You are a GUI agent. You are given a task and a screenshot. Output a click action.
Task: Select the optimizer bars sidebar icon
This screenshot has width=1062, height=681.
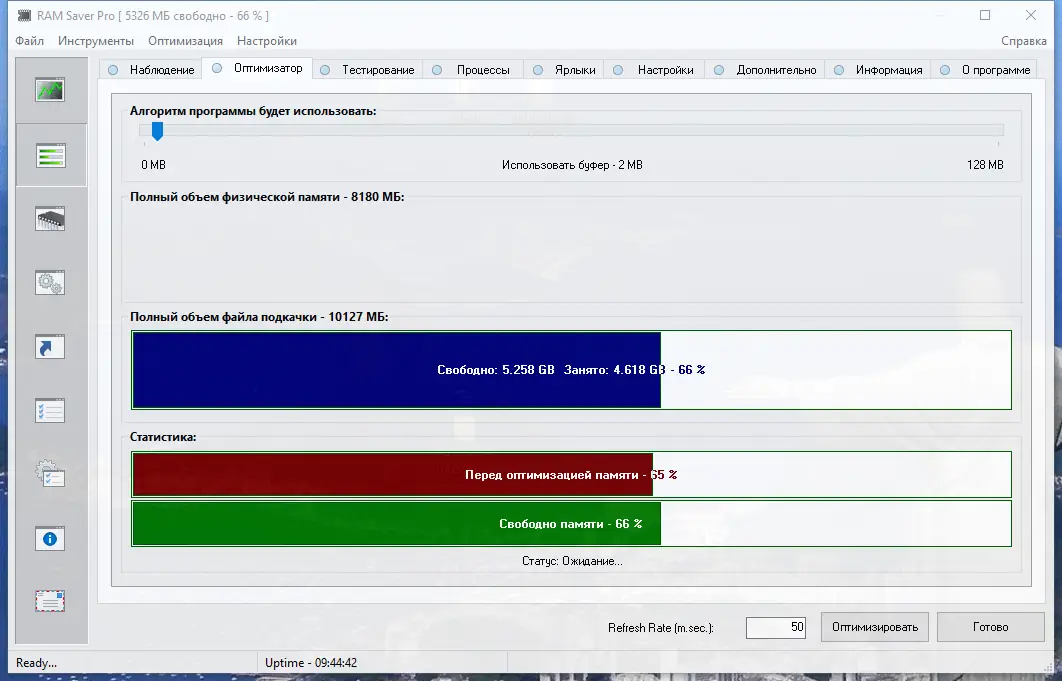tap(51, 155)
